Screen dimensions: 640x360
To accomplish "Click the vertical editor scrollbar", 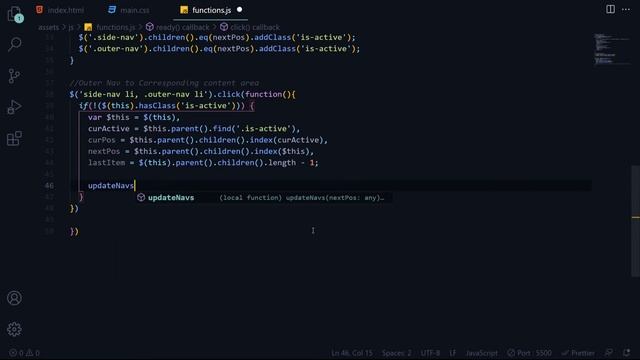I will click(636, 220).
